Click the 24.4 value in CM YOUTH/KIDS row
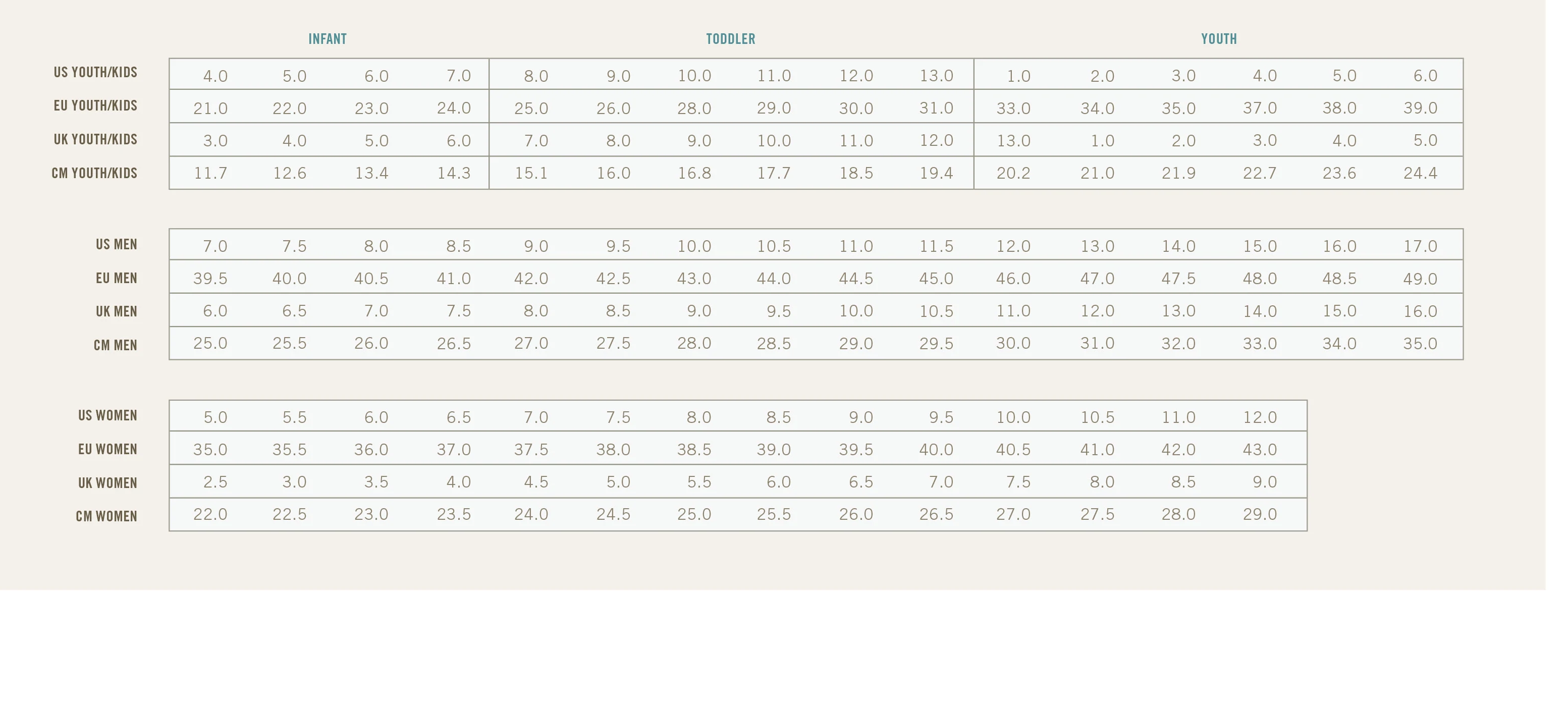 pos(1420,174)
